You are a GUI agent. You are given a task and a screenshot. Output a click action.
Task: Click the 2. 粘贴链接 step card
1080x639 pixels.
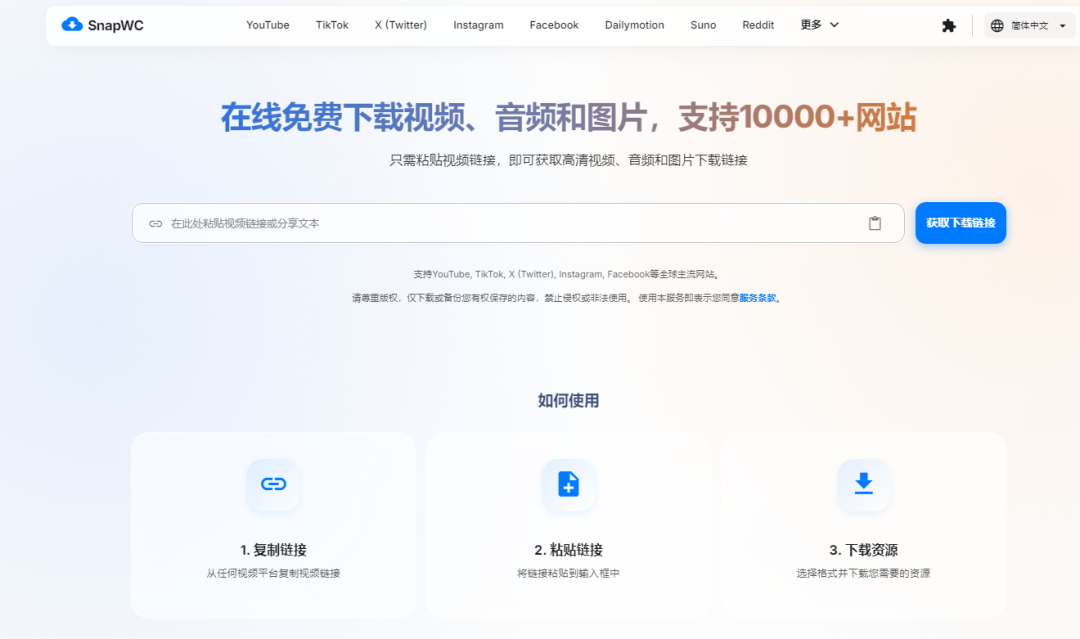point(568,525)
